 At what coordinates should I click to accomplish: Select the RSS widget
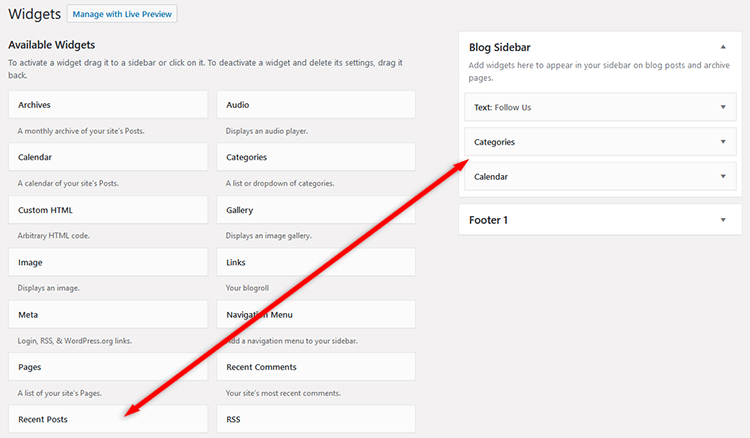(x=316, y=419)
